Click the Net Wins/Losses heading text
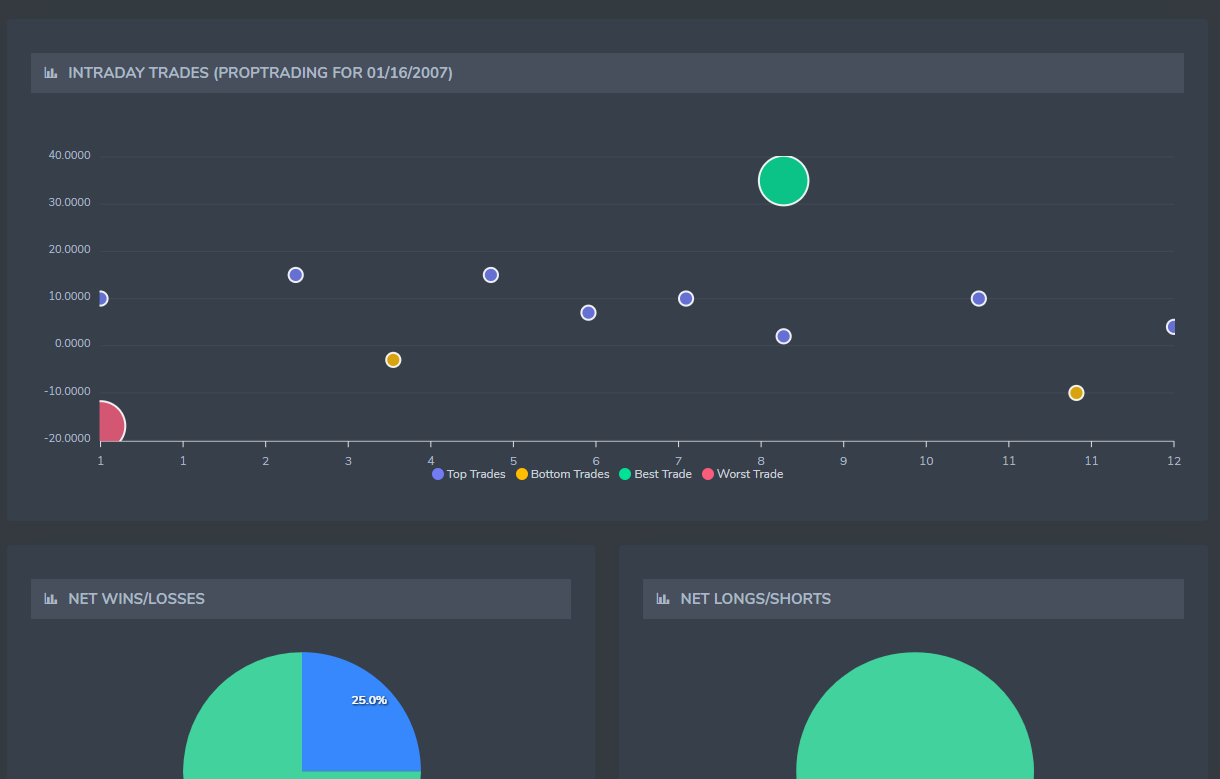This screenshot has width=1220, height=779. click(136, 599)
